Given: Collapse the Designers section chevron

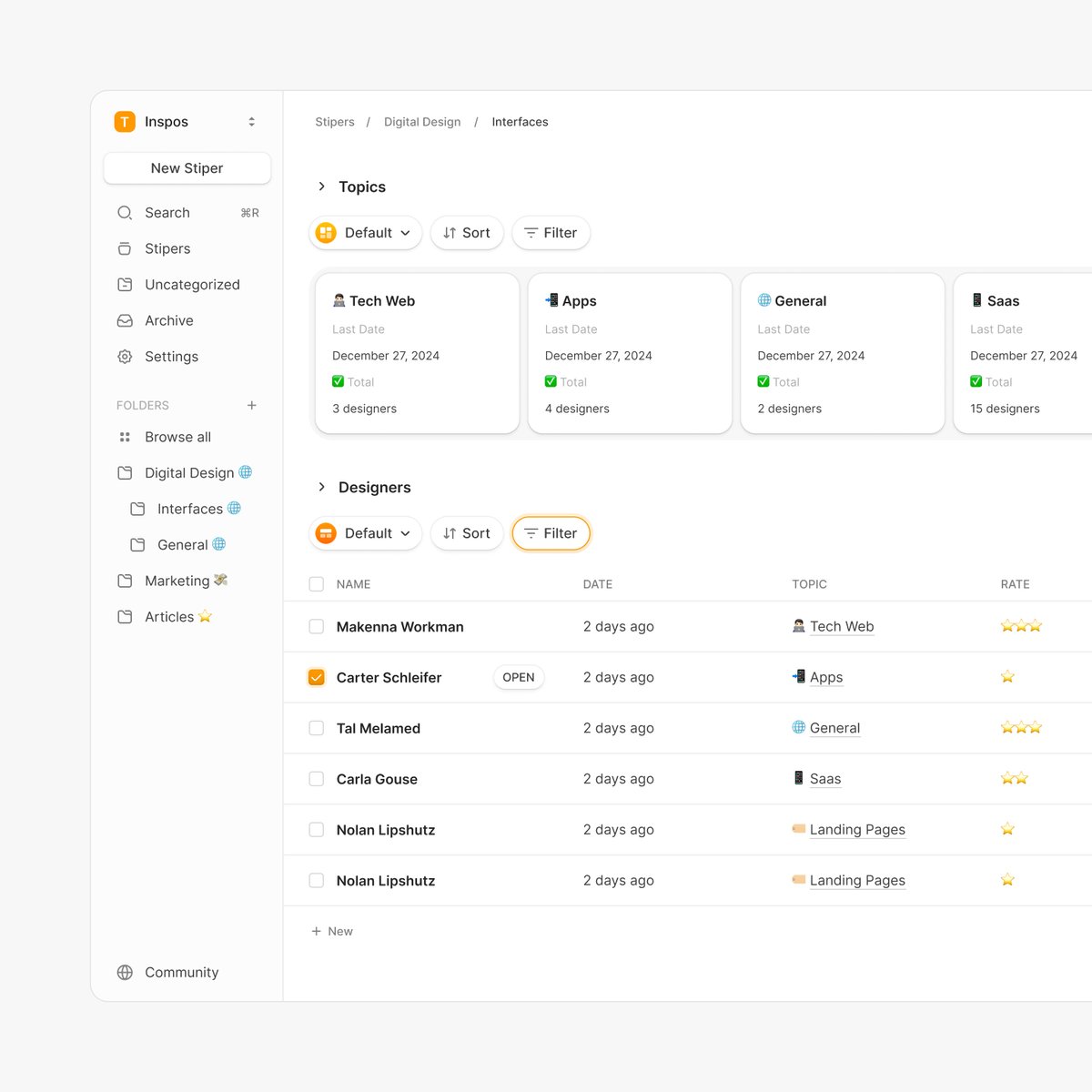Looking at the screenshot, I should point(321,488).
